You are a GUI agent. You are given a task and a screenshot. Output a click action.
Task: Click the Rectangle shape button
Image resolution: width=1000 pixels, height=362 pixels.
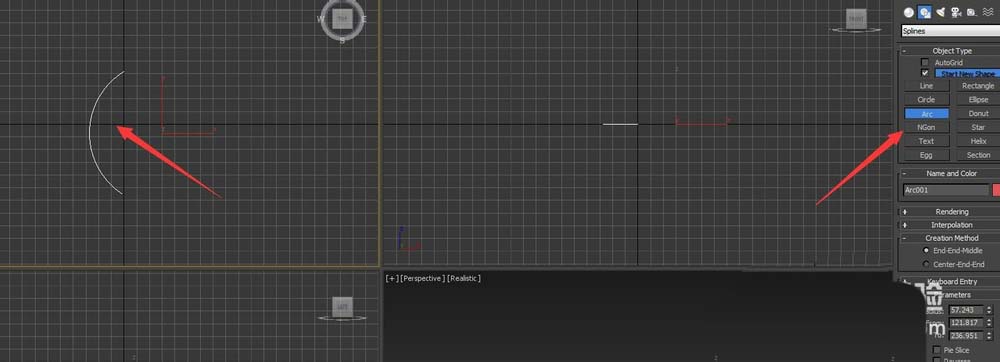pyautogui.click(x=977, y=85)
